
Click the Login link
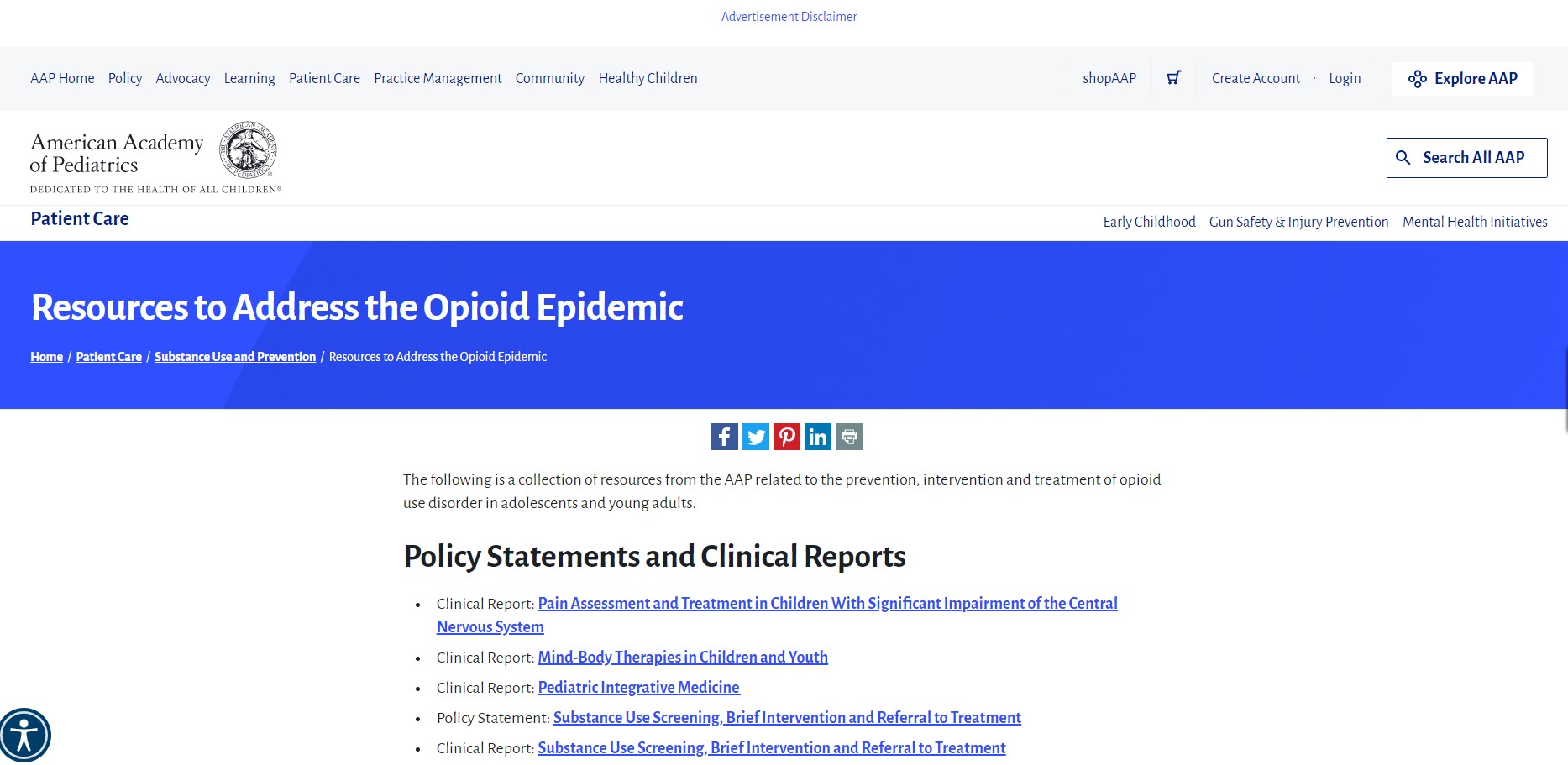[1345, 78]
